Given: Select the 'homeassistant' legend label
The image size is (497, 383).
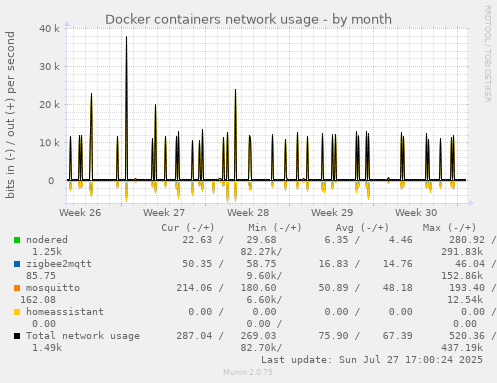Looking at the screenshot, I should (x=65, y=312).
